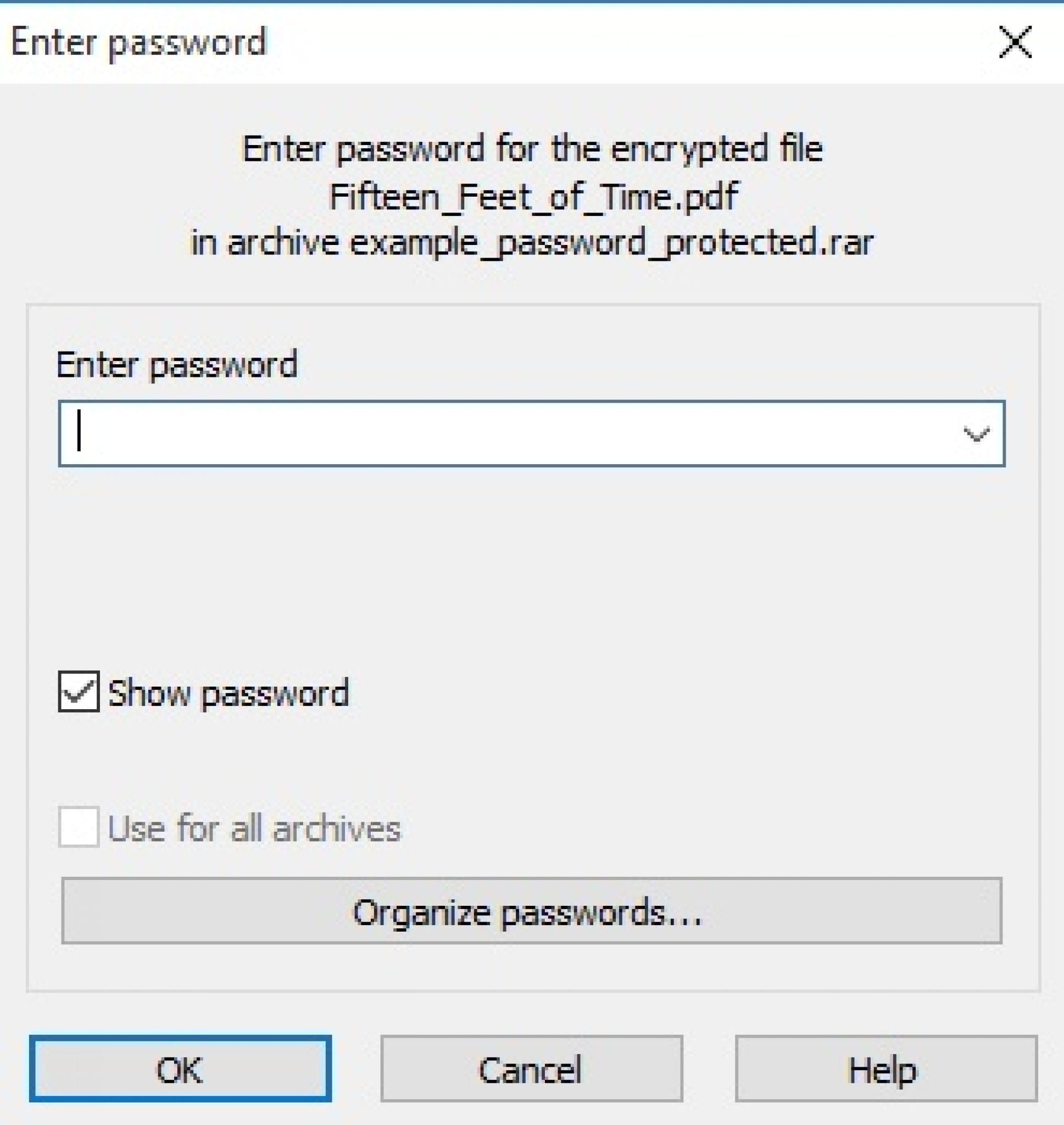Viewport: 1064px width, 1125px height.
Task: Click the "Enter password for the encrypted file" text
Action: [x=532, y=150]
